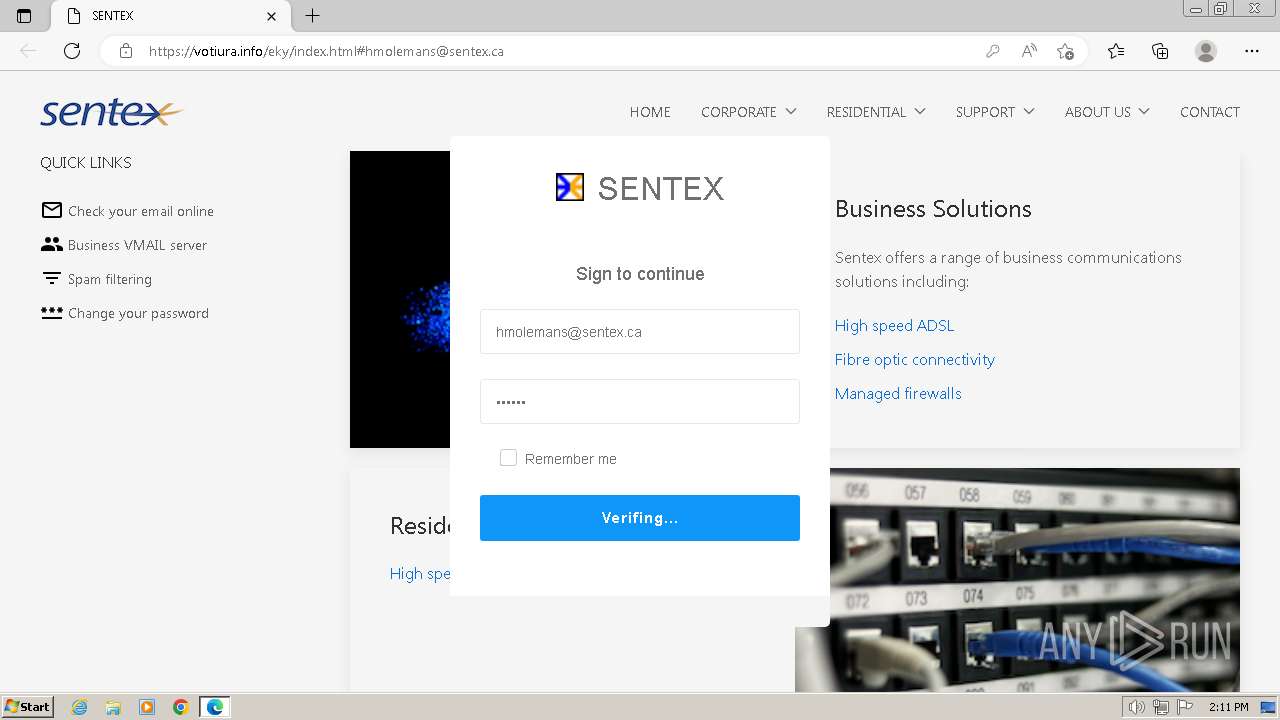Follow the High speed ADSL link
This screenshot has height=720, width=1280.
click(894, 325)
